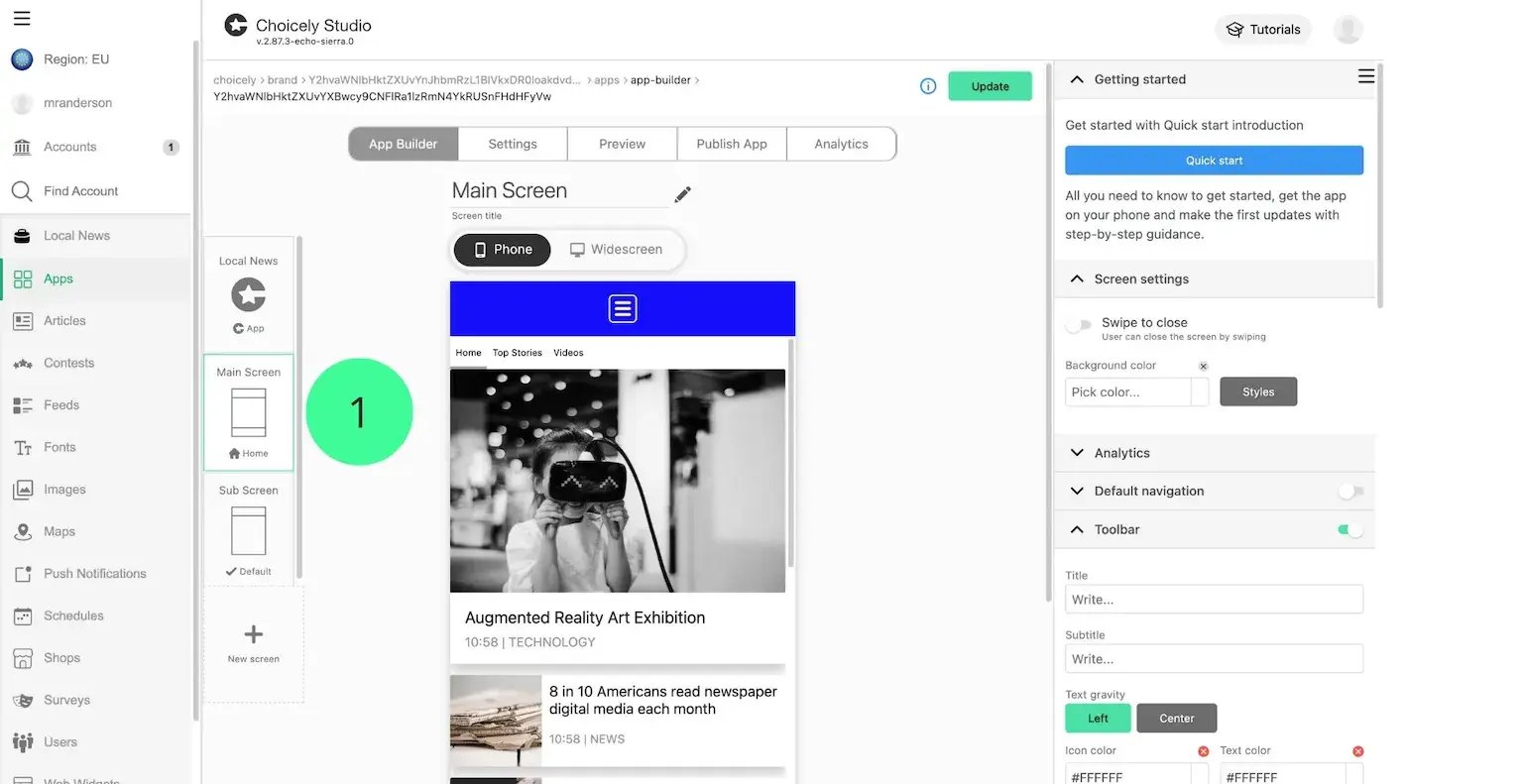Viewport: 1523px width, 784px height.
Task: Open Local News briefcase icon
Action: 22,236
